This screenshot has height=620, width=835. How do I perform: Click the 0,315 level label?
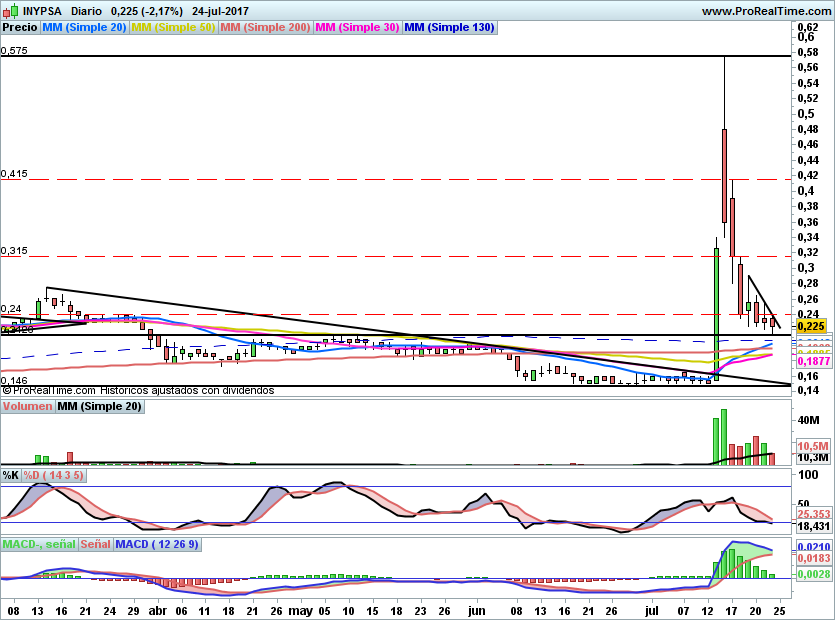(14, 251)
